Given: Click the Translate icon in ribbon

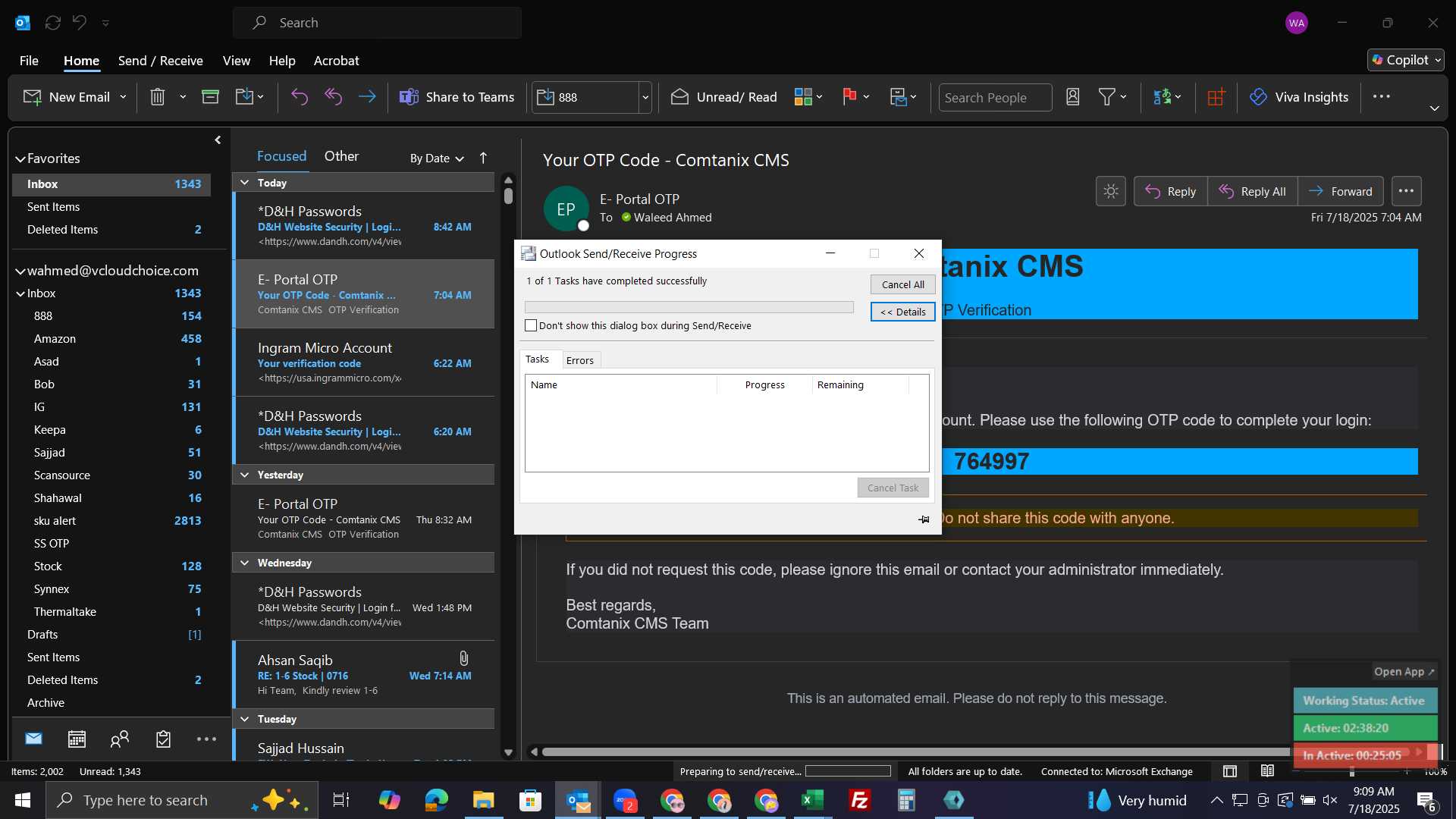Looking at the screenshot, I should 1163,97.
